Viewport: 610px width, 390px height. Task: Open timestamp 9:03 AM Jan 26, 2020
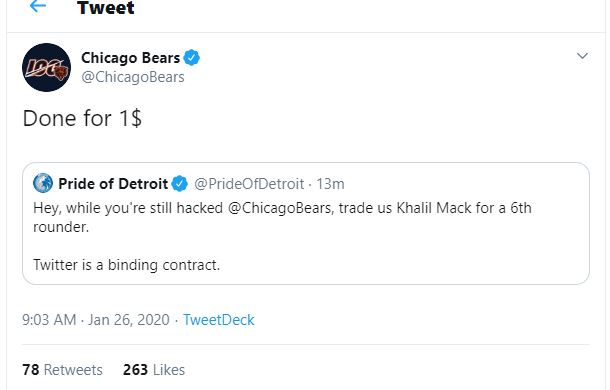click(96, 320)
